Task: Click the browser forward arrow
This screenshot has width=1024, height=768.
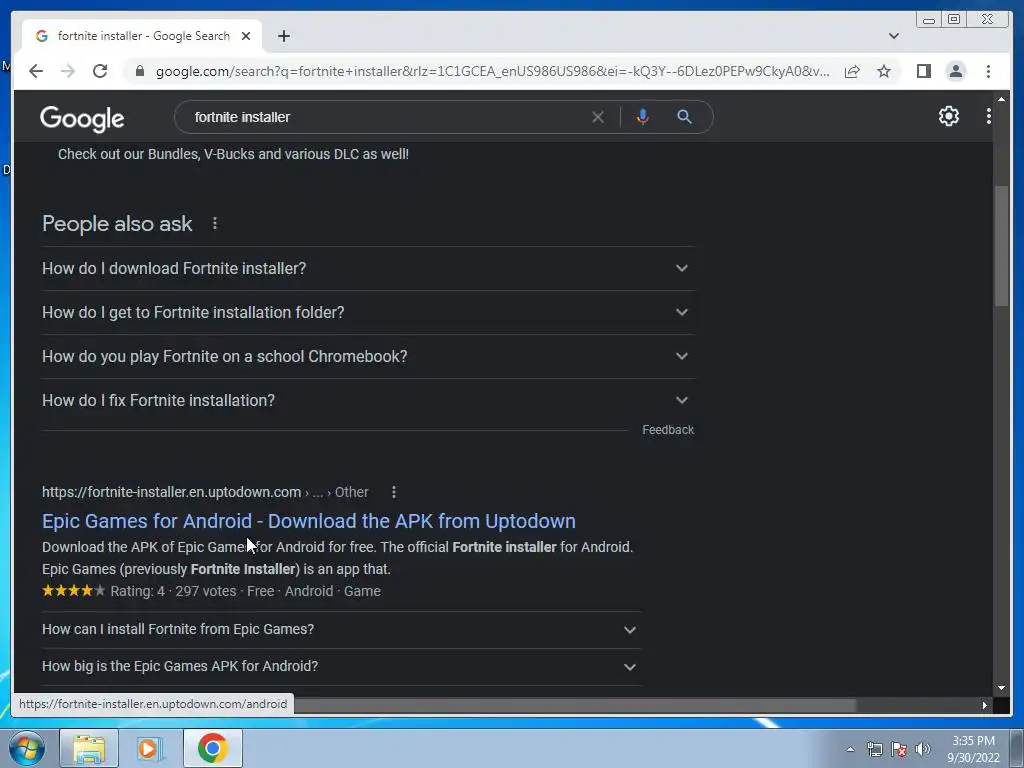Action: click(68, 71)
